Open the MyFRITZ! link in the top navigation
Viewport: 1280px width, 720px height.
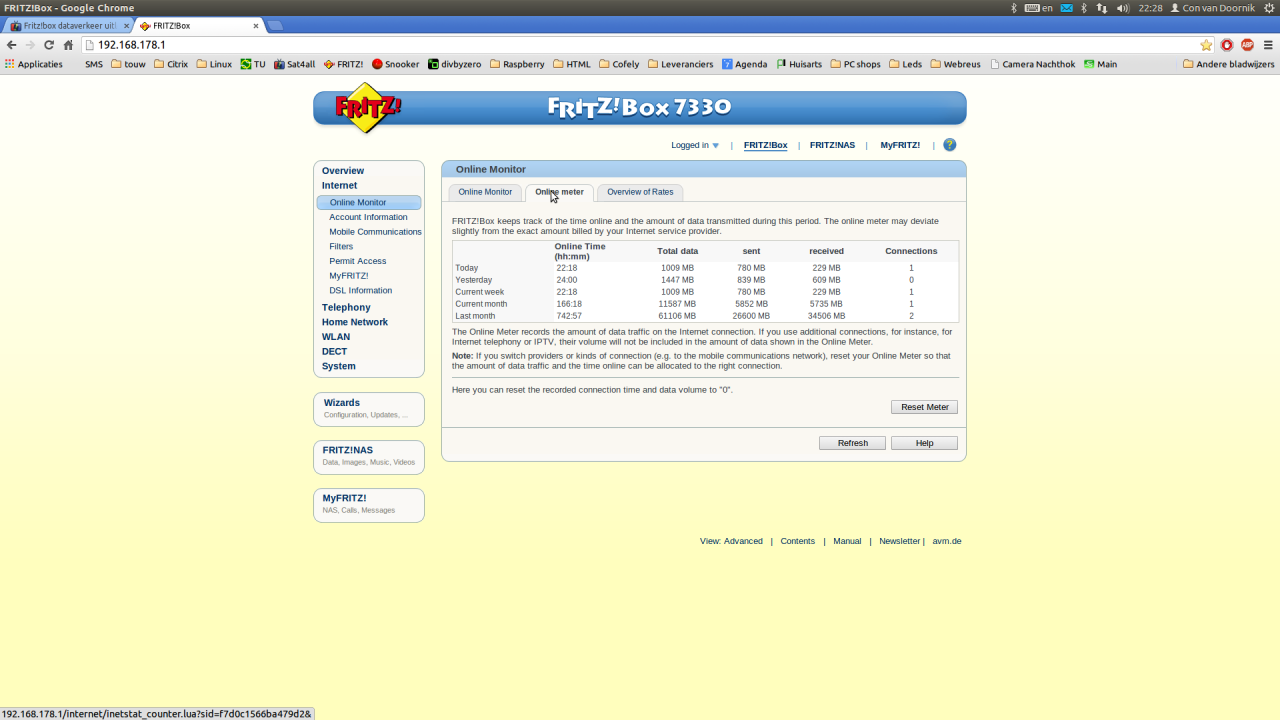(900, 145)
